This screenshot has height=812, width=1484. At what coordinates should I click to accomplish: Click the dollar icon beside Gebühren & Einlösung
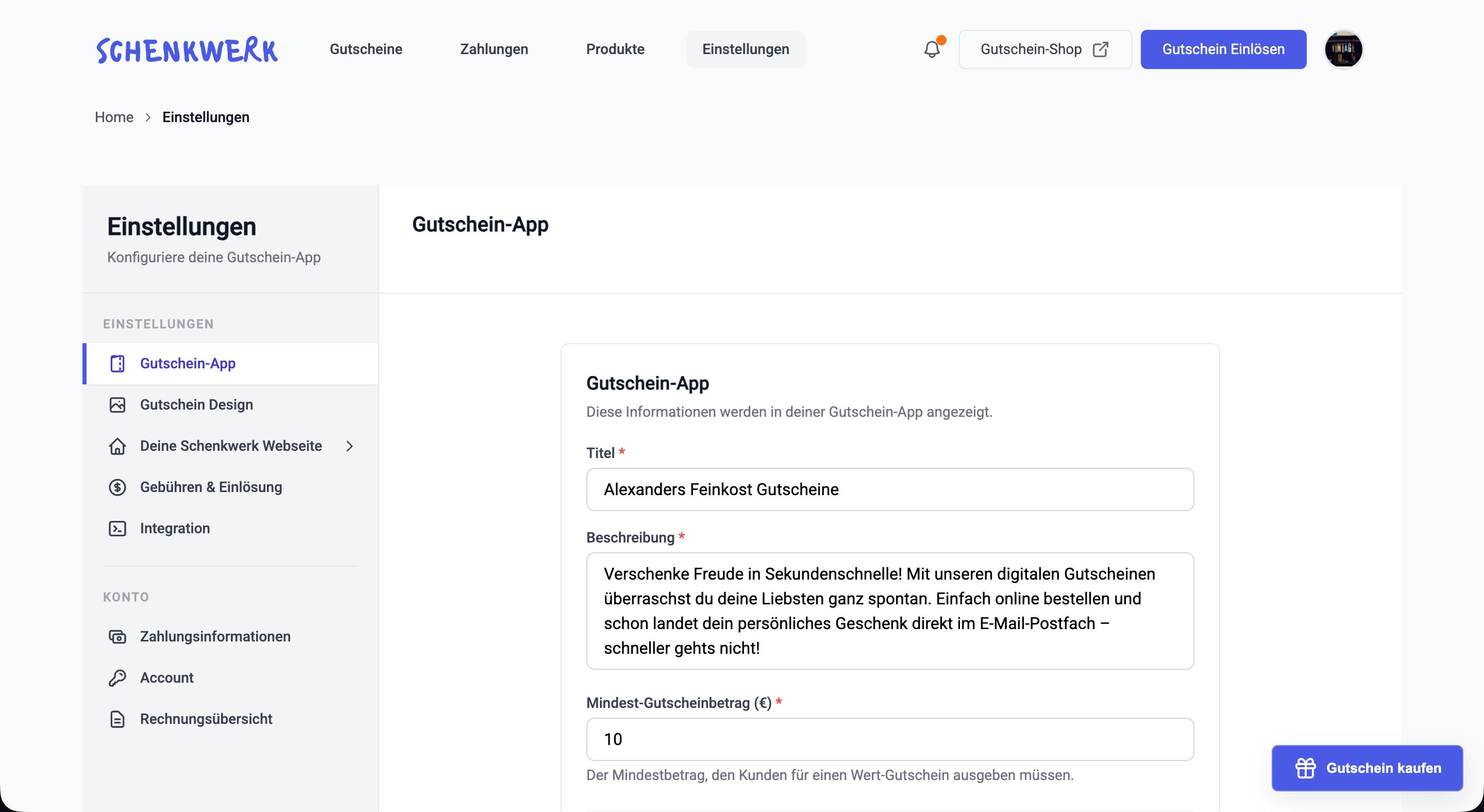[117, 487]
